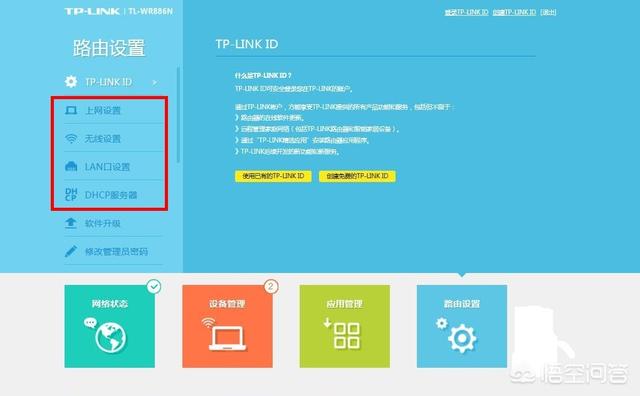Click the LAN port icon for LAN口设置
The height and width of the screenshot is (396, 640).
[71, 167]
